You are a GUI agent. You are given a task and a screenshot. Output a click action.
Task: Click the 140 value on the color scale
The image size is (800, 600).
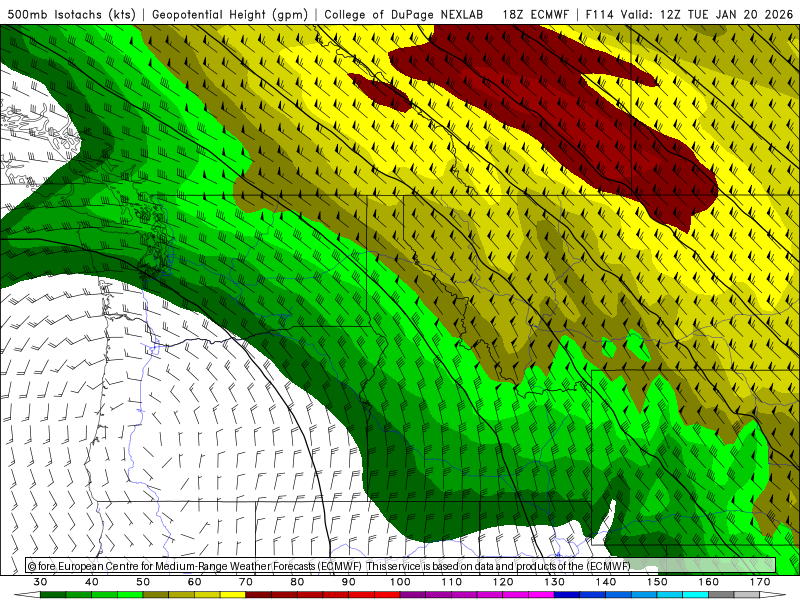point(606,582)
